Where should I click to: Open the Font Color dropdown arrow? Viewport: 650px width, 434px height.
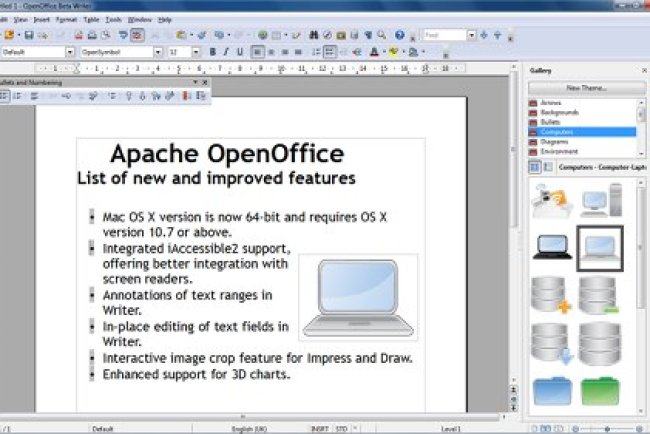coord(383,52)
